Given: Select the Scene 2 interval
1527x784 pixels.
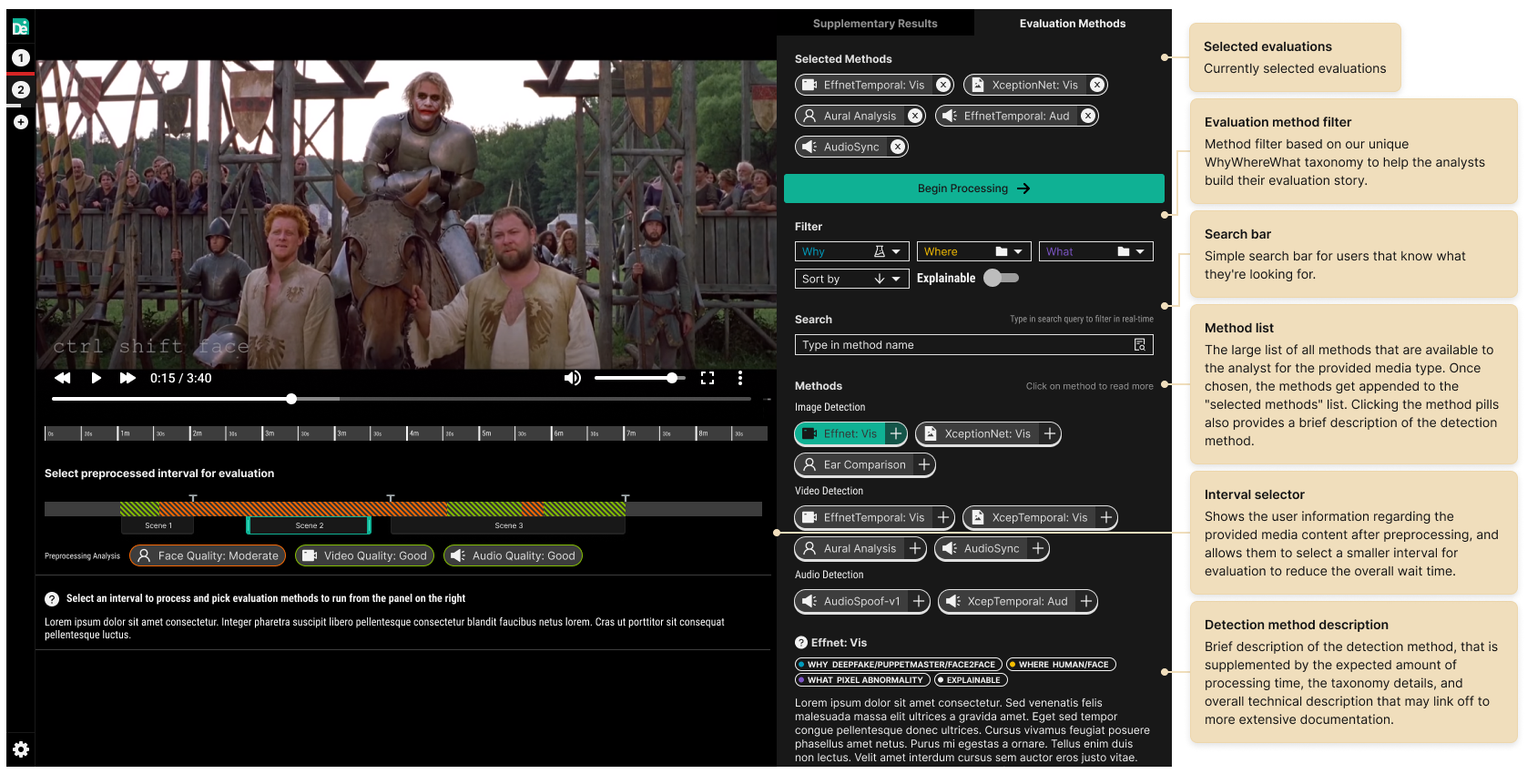Looking at the screenshot, I should click(x=309, y=525).
